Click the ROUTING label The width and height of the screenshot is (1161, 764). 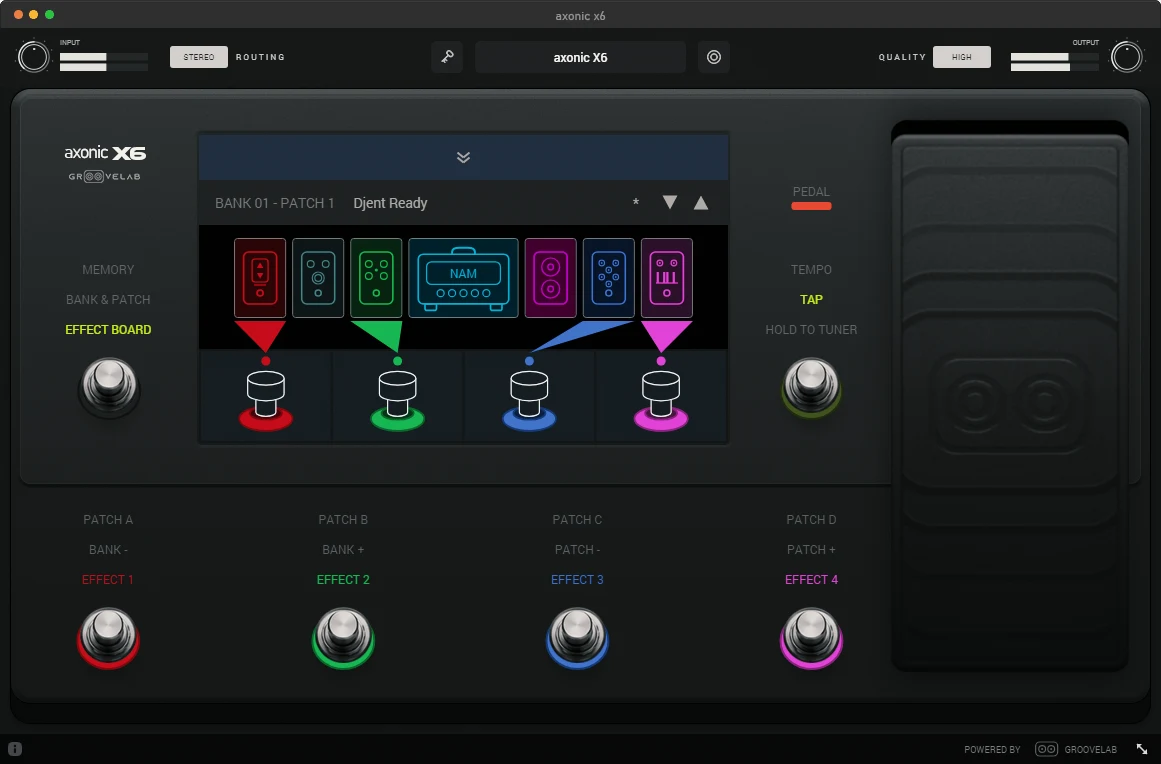[260, 57]
